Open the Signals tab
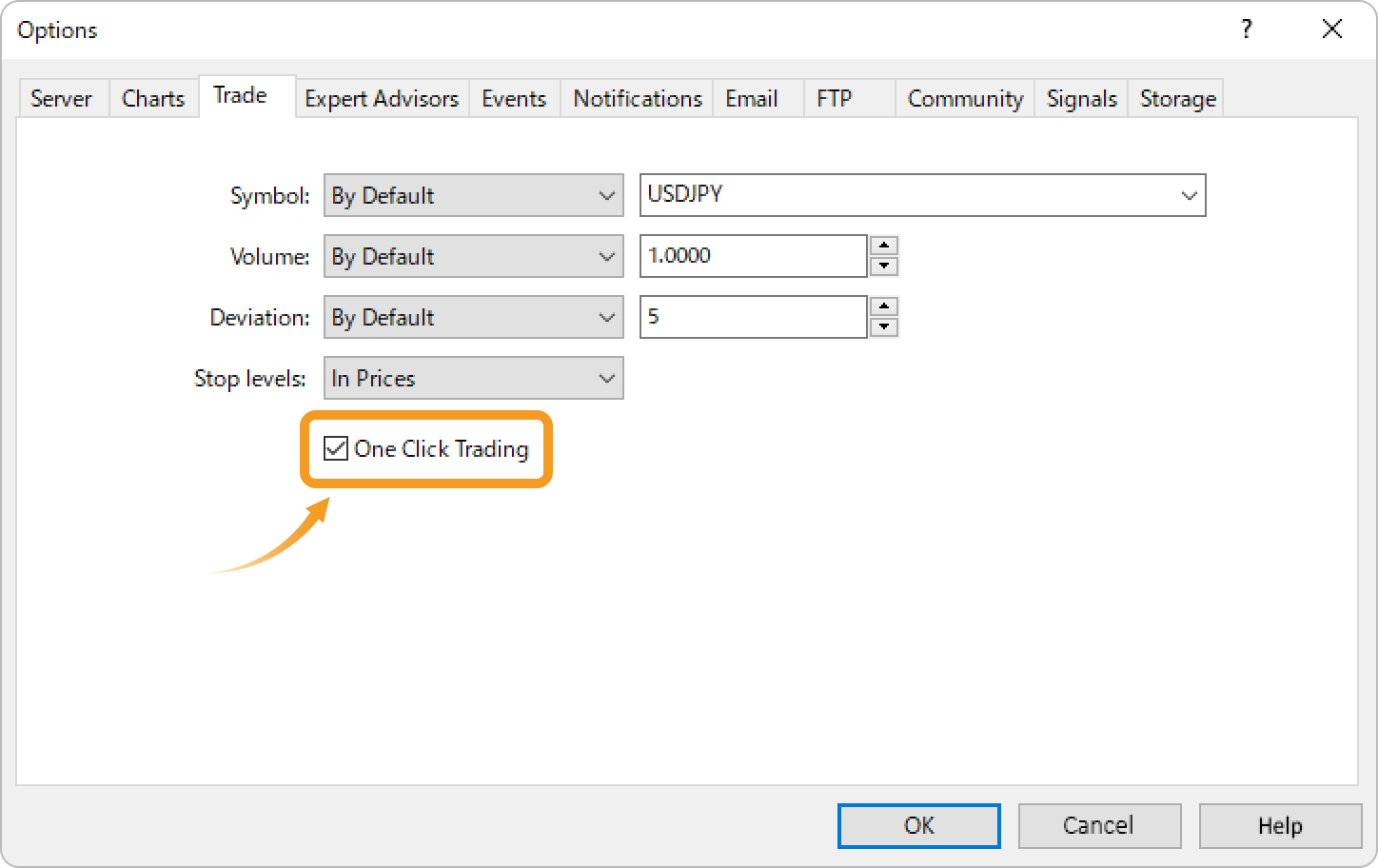1378x868 pixels. [1081, 98]
